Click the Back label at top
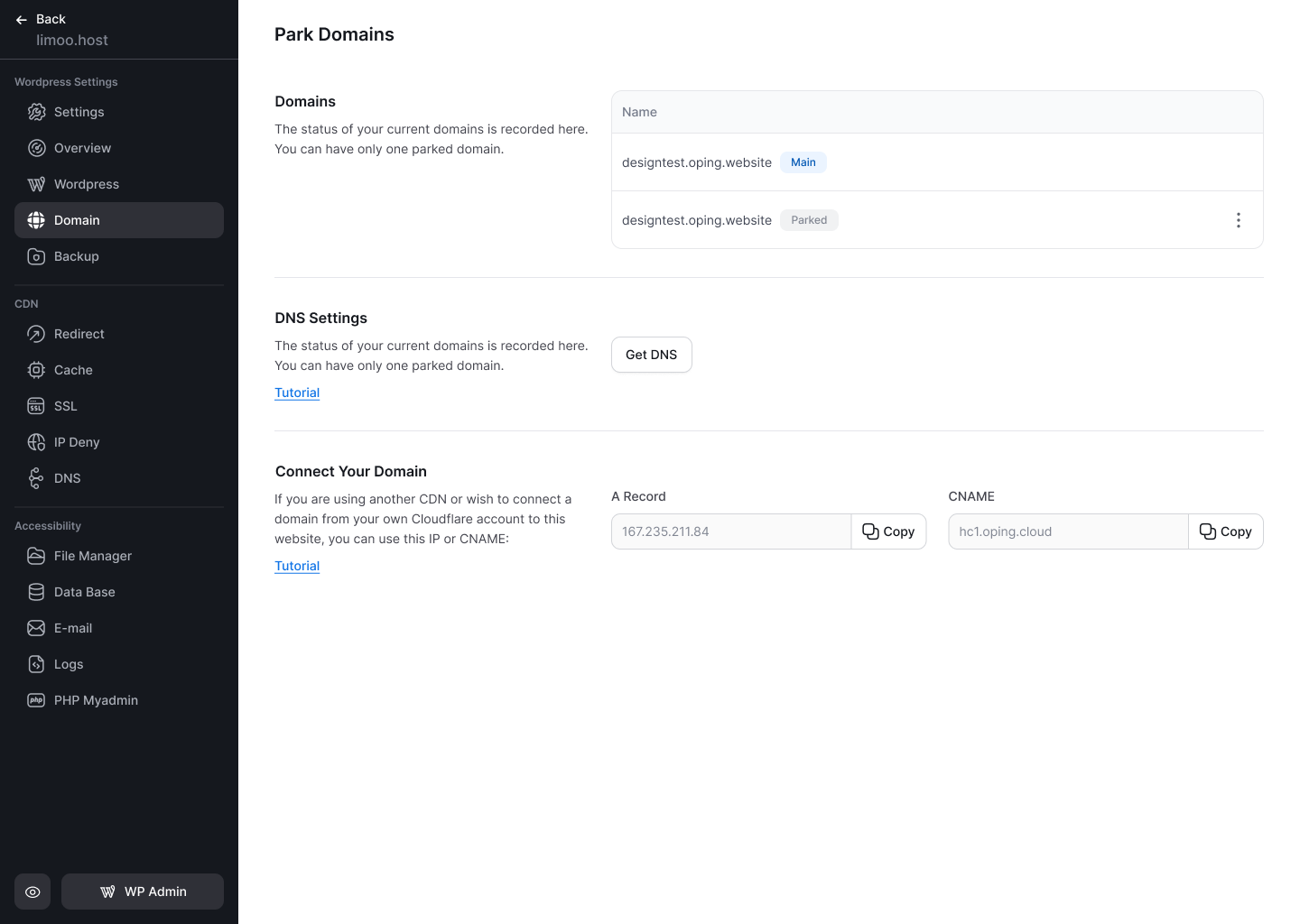The height and width of the screenshot is (924, 1300). tap(51, 19)
